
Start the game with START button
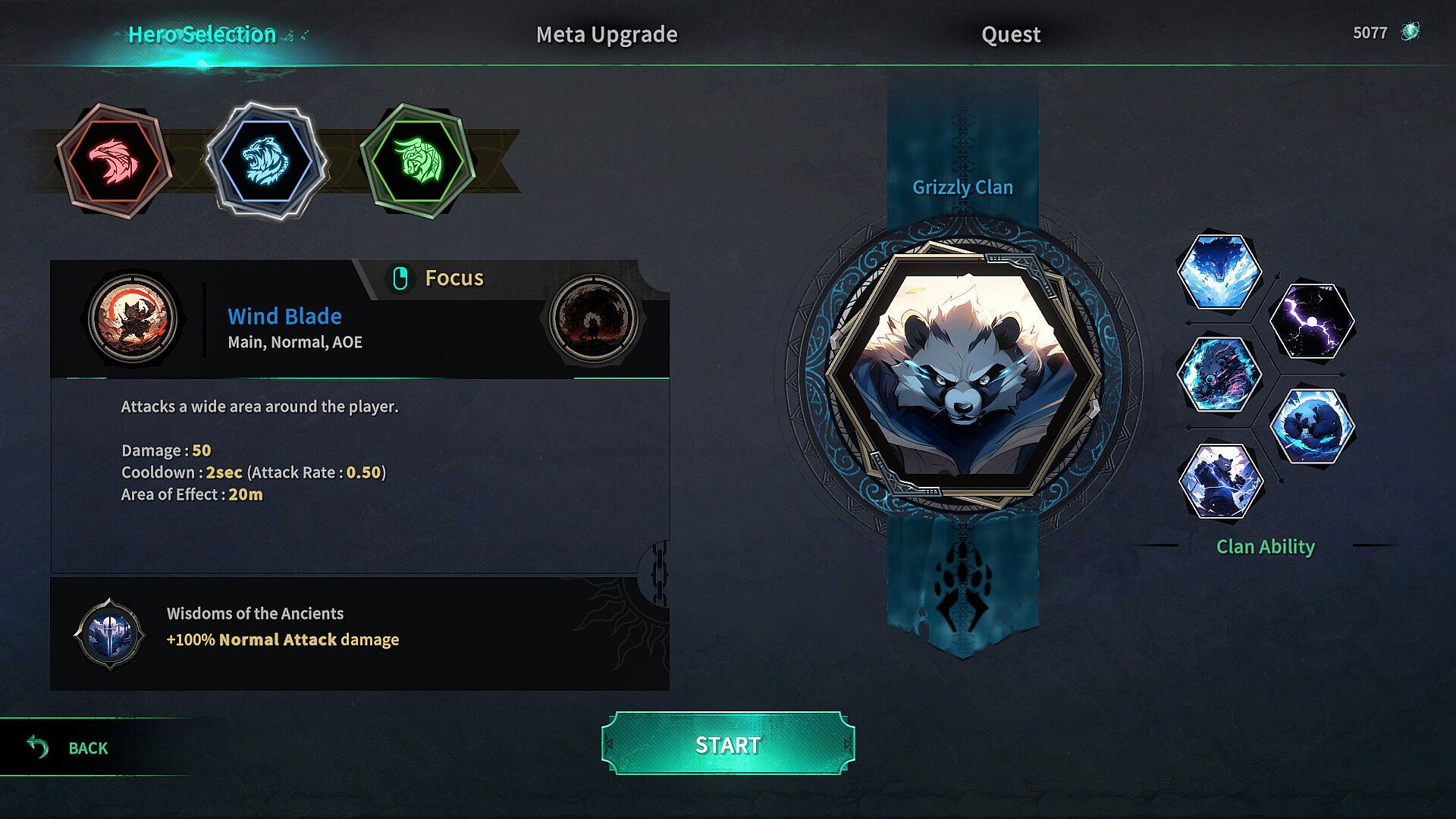pos(728,744)
